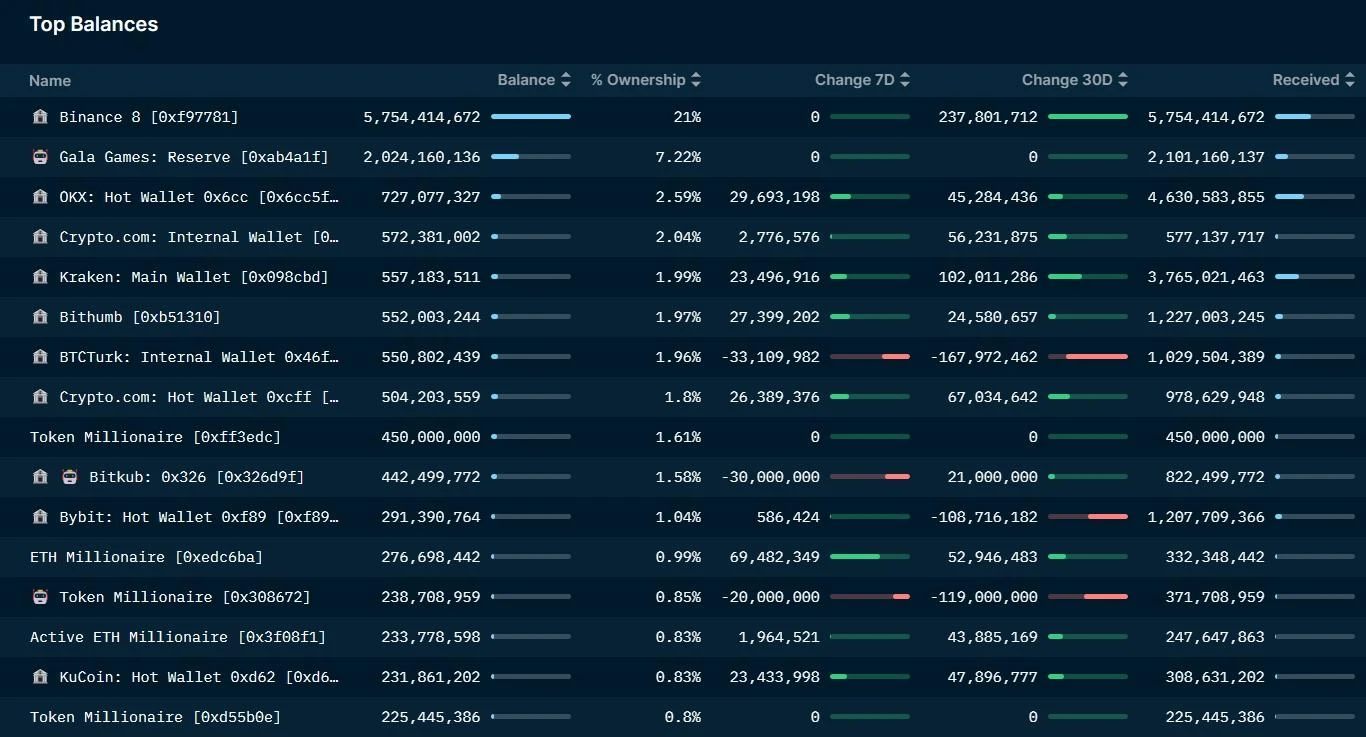Select the 552,003,244 balance value for Bithumb
The image size is (1366, 737).
point(431,317)
